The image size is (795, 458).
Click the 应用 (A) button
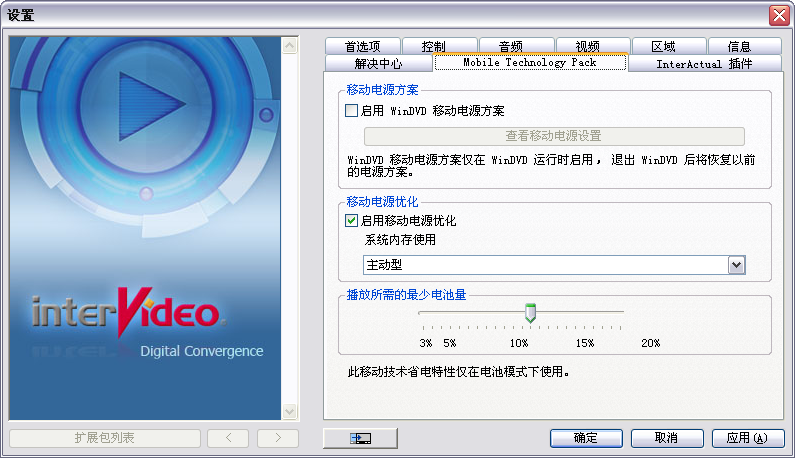(748, 438)
